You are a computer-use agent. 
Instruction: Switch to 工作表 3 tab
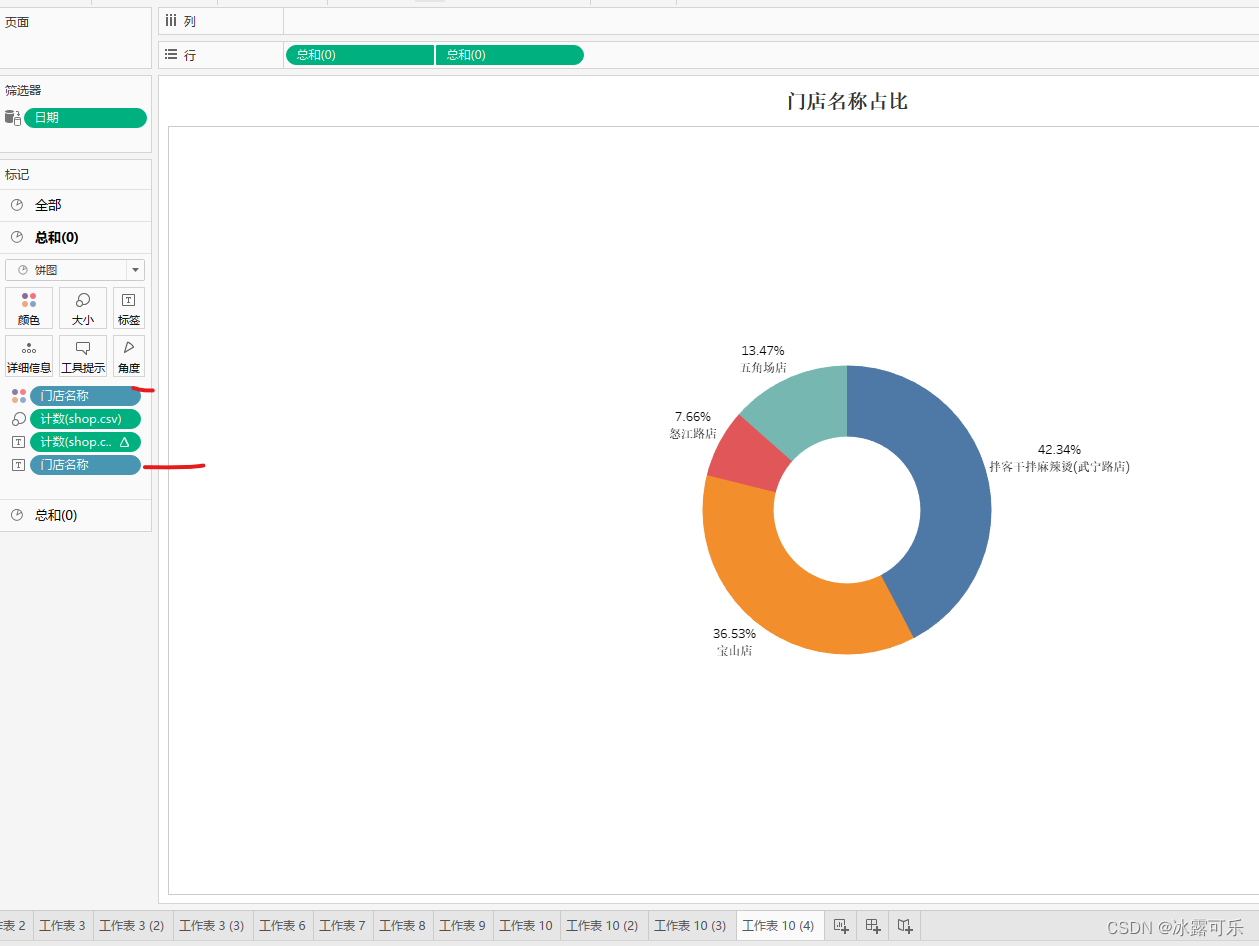coord(63,926)
